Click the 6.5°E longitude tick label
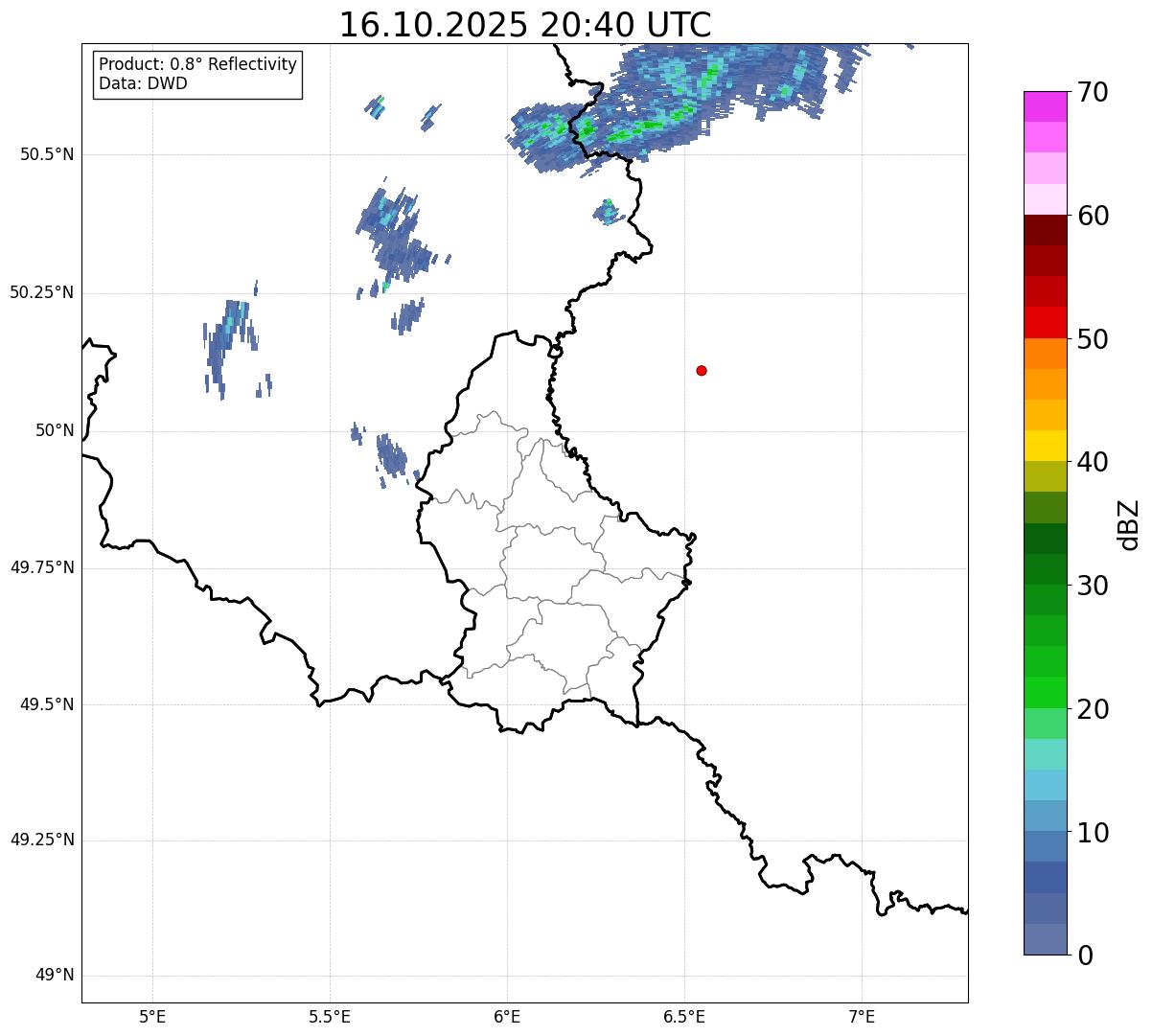Viewport: 1152px width, 1036px height. pos(684,1015)
